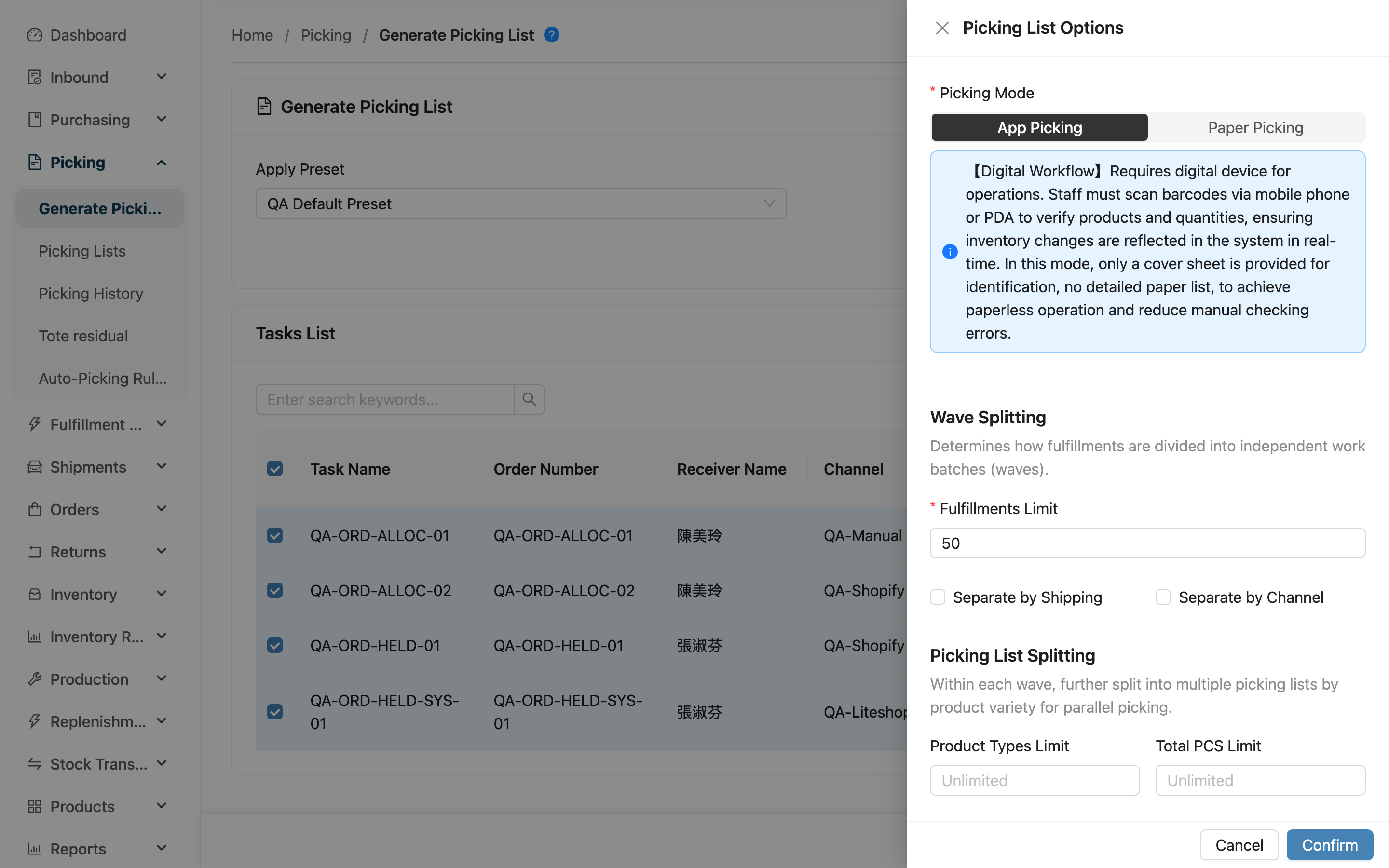Image resolution: width=1389 pixels, height=868 pixels.
Task: Click the Confirm button
Action: [x=1330, y=844]
